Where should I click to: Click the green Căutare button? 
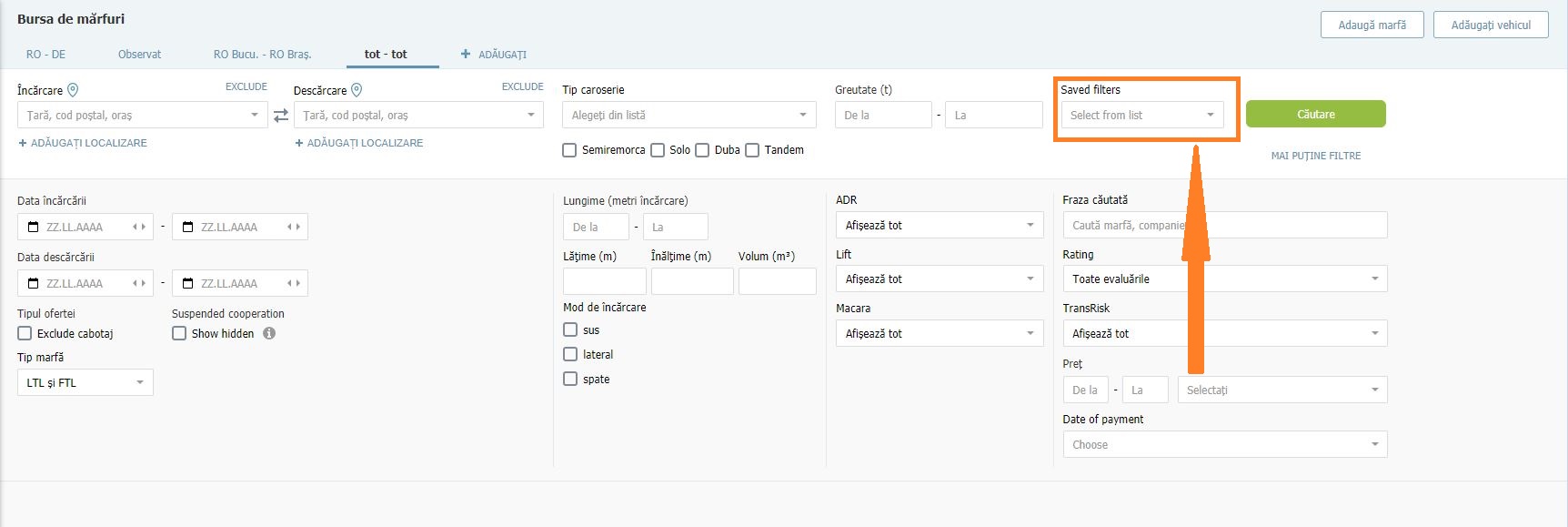click(1315, 114)
